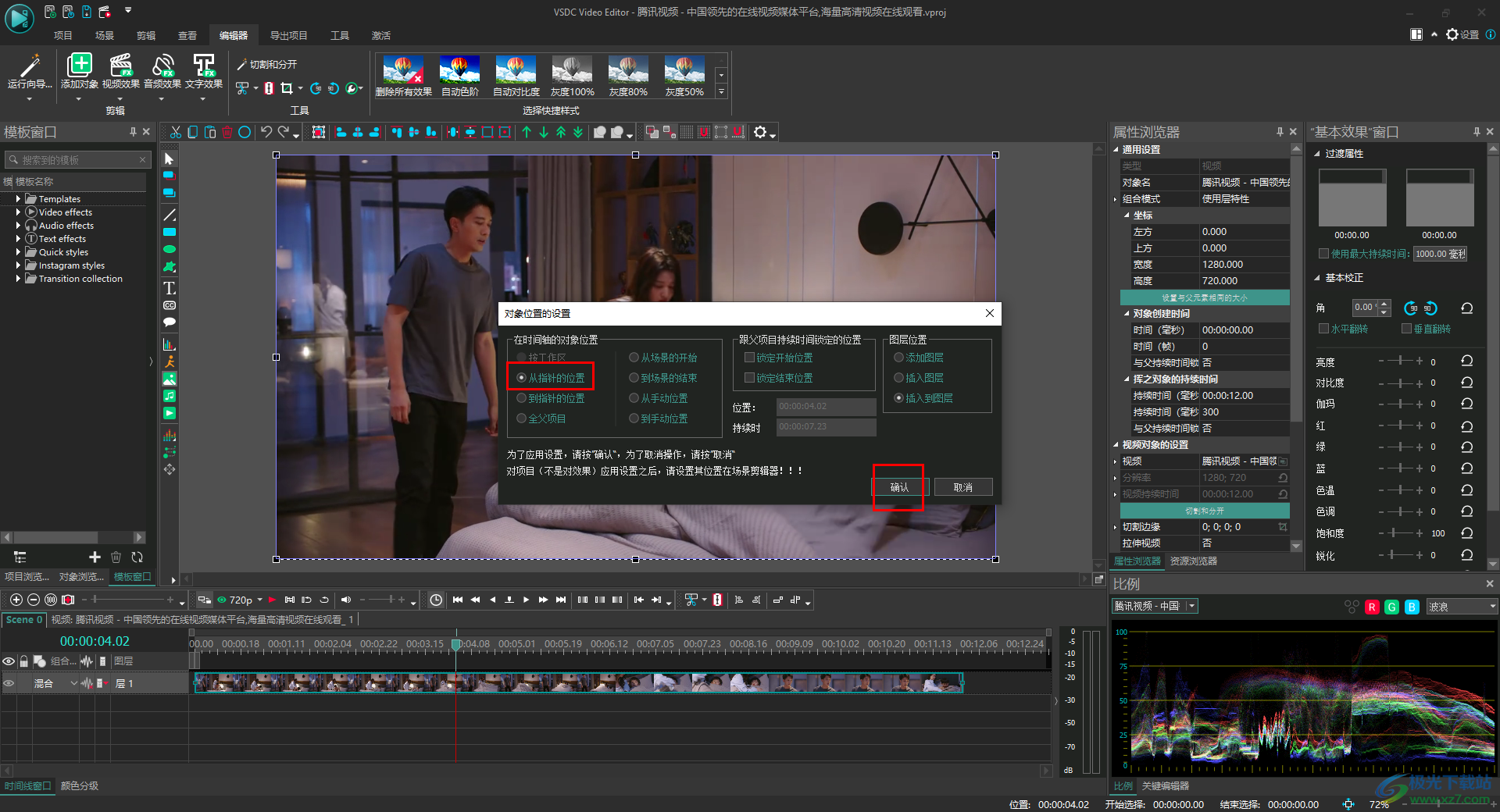Viewport: 1500px width, 812px height.
Task: Expand the Audio effects tree node
Action: tap(18, 226)
